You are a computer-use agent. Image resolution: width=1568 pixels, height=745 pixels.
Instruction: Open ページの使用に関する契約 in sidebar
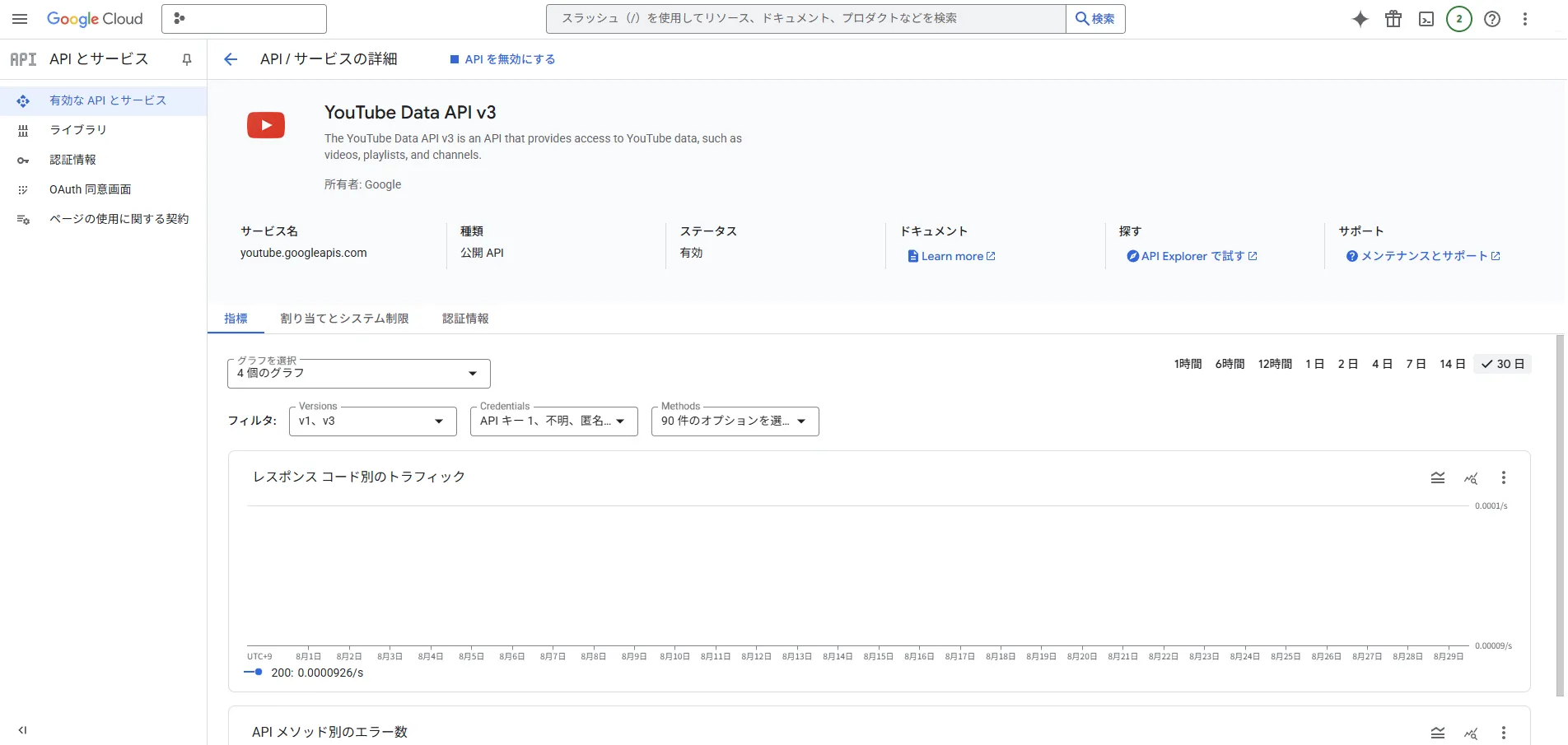pos(103,219)
